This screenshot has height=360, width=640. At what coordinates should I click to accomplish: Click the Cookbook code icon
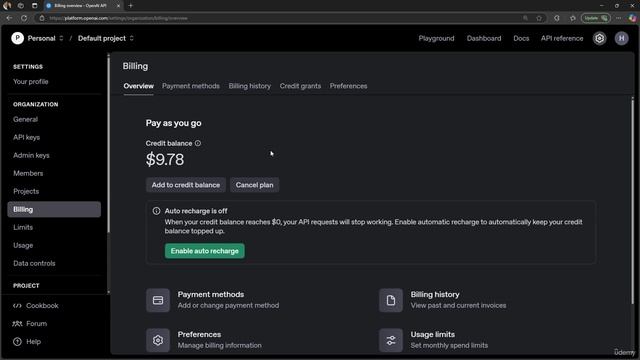click(17, 306)
